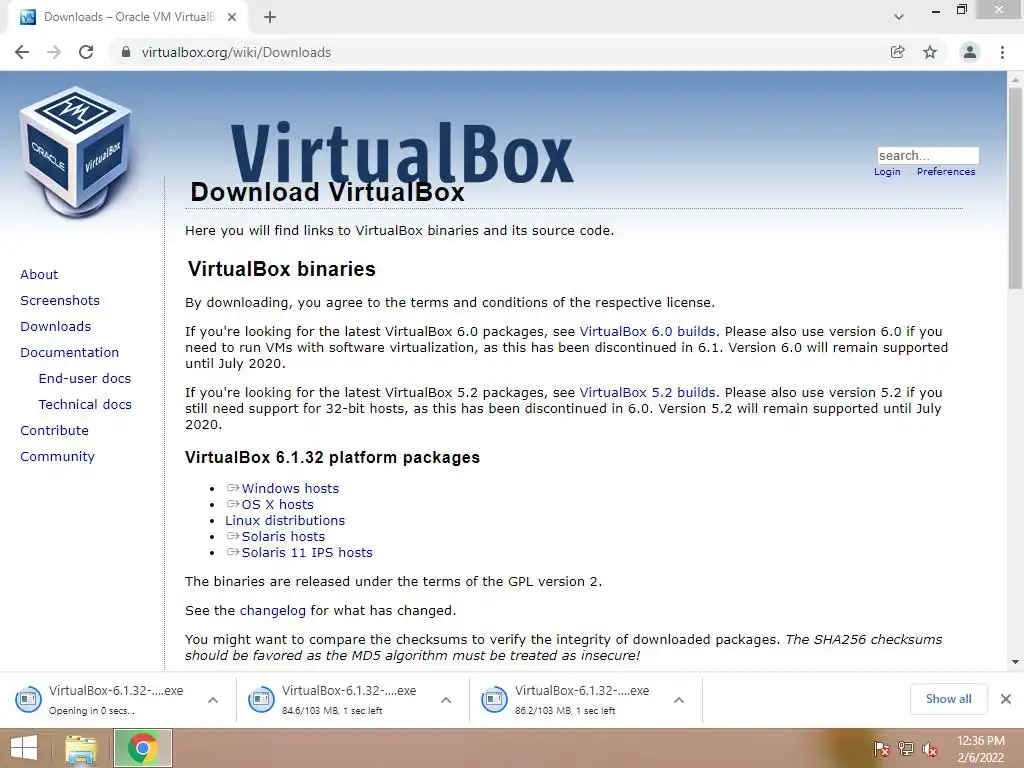The image size is (1024, 768).
Task: Open Contribute in the sidebar
Action: pyautogui.click(x=54, y=431)
